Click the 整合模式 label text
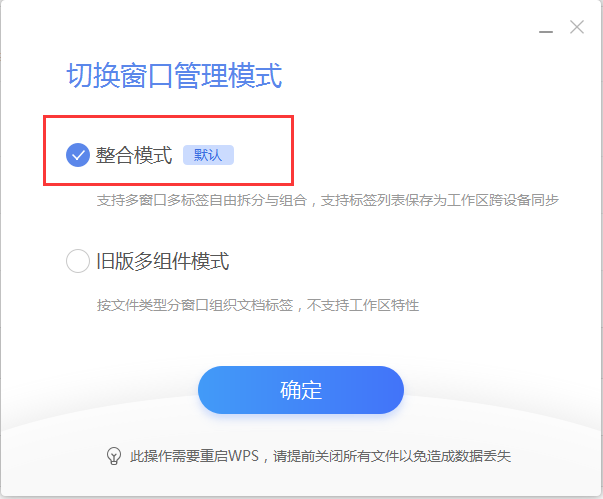The height and width of the screenshot is (499, 603). pyautogui.click(x=134, y=155)
